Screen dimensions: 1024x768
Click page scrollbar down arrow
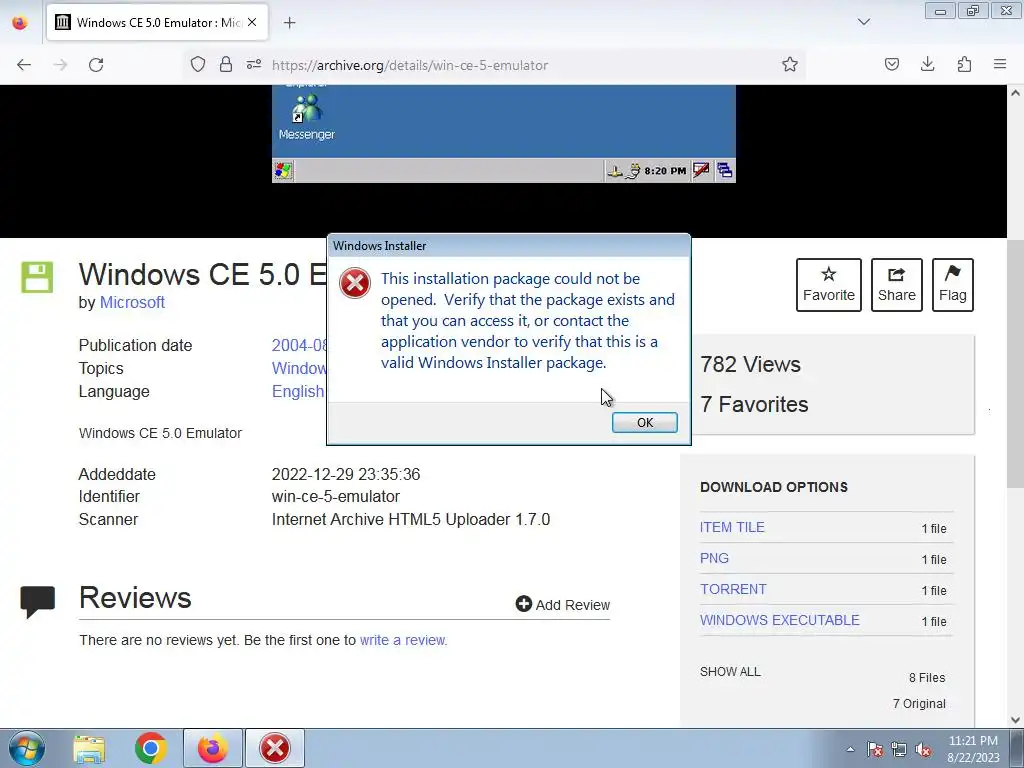pyautogui.click(x=1016, y=720)
